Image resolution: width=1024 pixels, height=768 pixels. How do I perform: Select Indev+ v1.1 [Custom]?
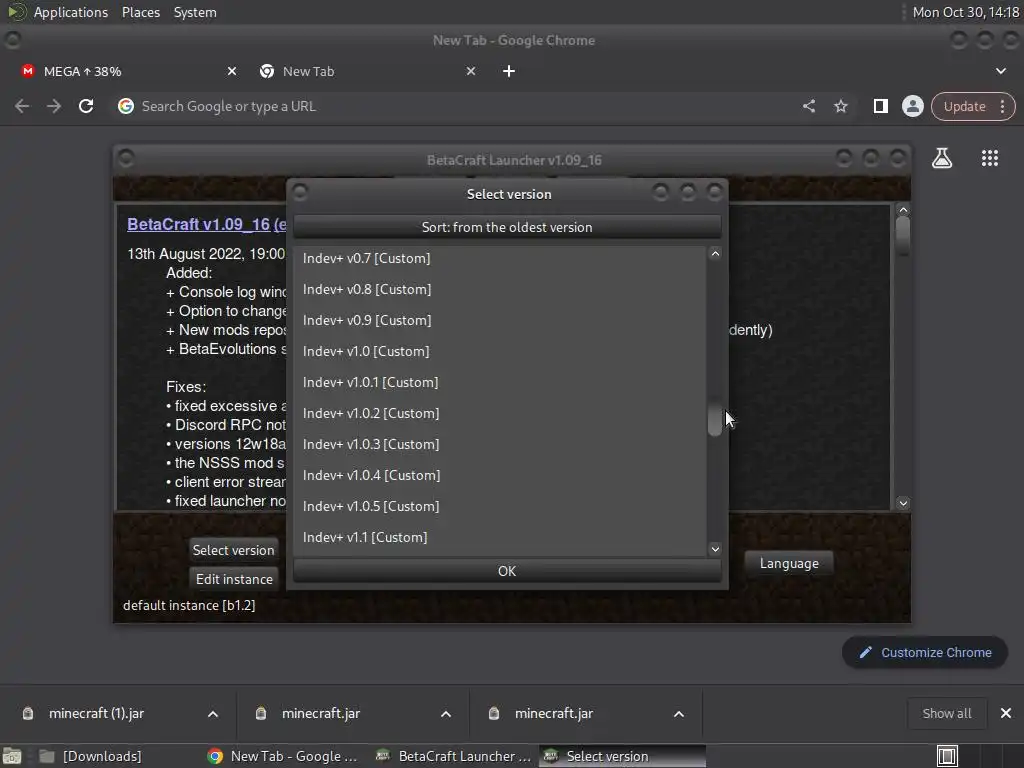coord(500,537)
